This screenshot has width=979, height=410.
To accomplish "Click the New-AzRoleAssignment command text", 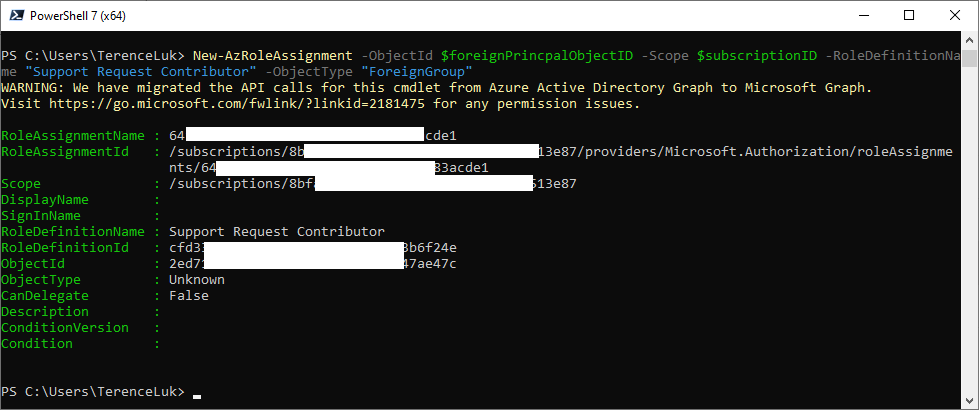I will 273,56.
